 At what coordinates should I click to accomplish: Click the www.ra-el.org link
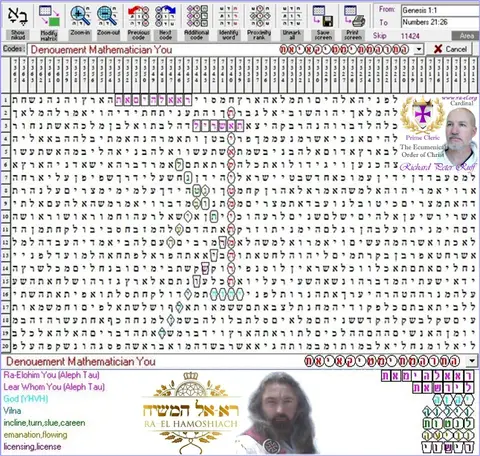coord(459,98)
